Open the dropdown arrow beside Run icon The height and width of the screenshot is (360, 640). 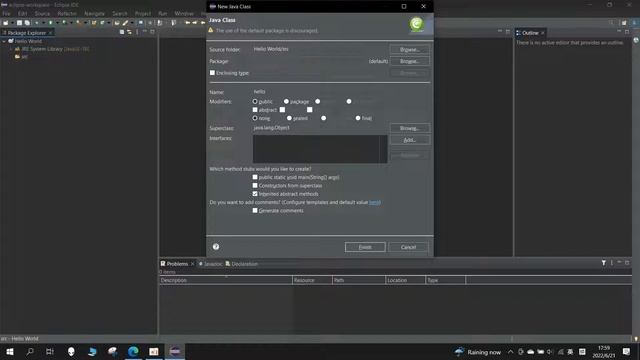(58, 23)
